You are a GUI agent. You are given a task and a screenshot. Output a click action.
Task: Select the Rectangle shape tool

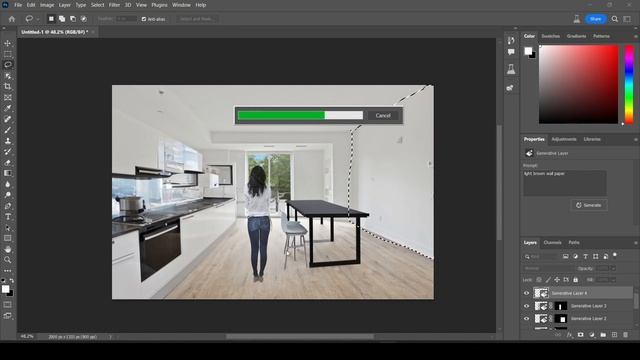(7, 238)
